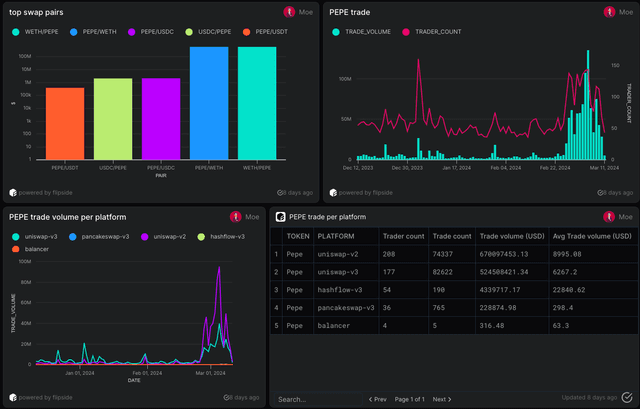
Task: Toggle TRADE_VOLUME legend series
Action: pyautogui.click(x=362, y=32)
